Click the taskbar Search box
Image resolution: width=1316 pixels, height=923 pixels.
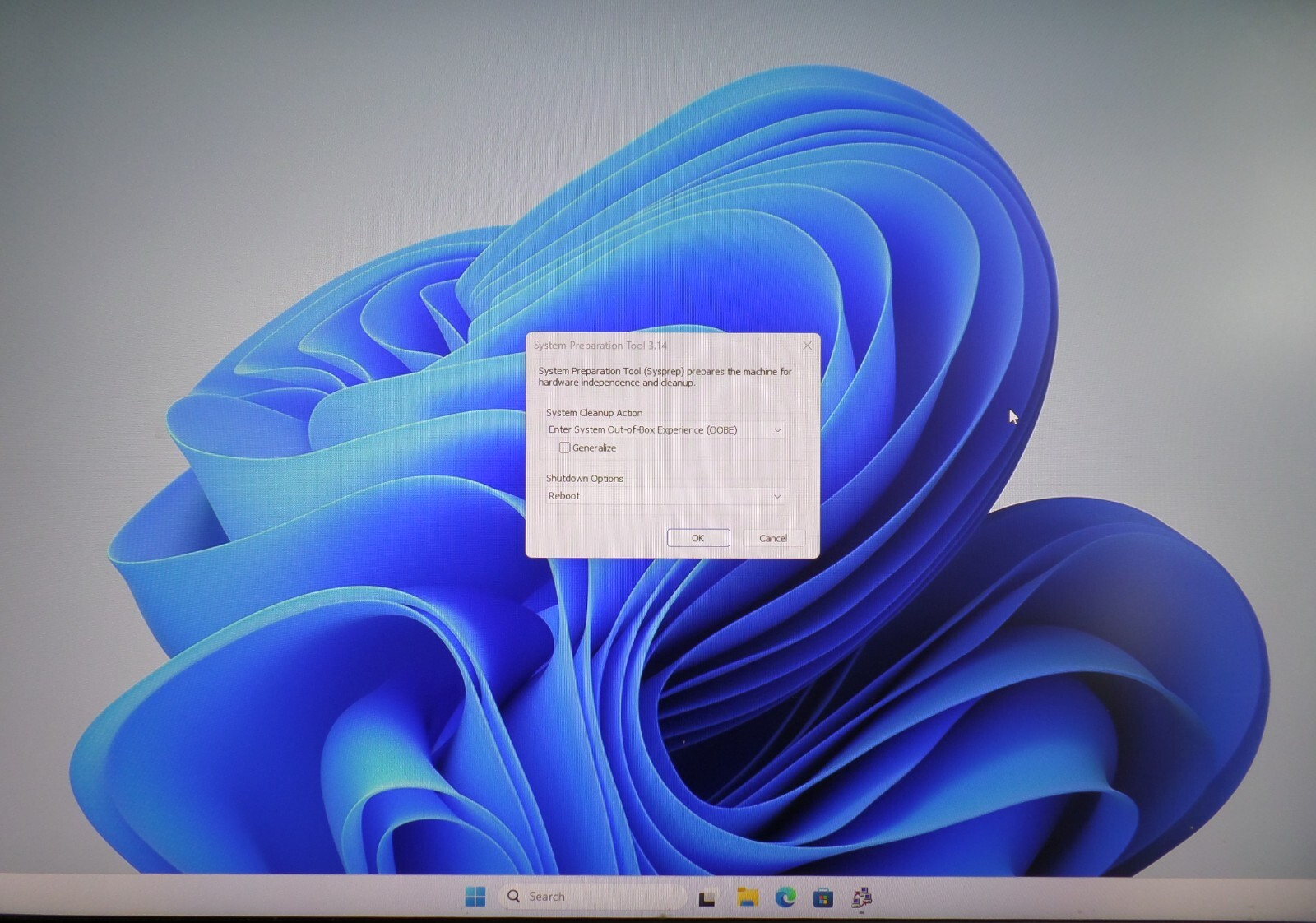click(x=592, y=897)
